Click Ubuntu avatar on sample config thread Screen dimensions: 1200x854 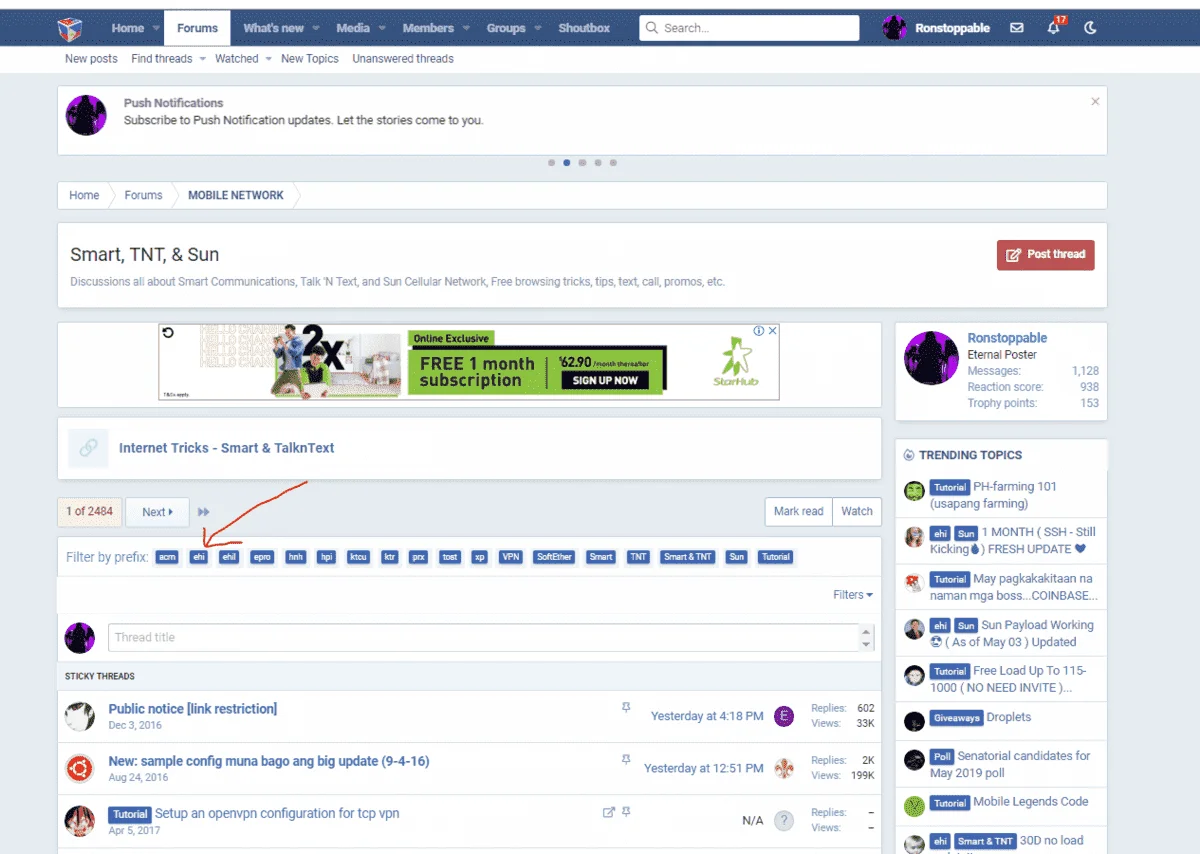click(x=80, y=768)
